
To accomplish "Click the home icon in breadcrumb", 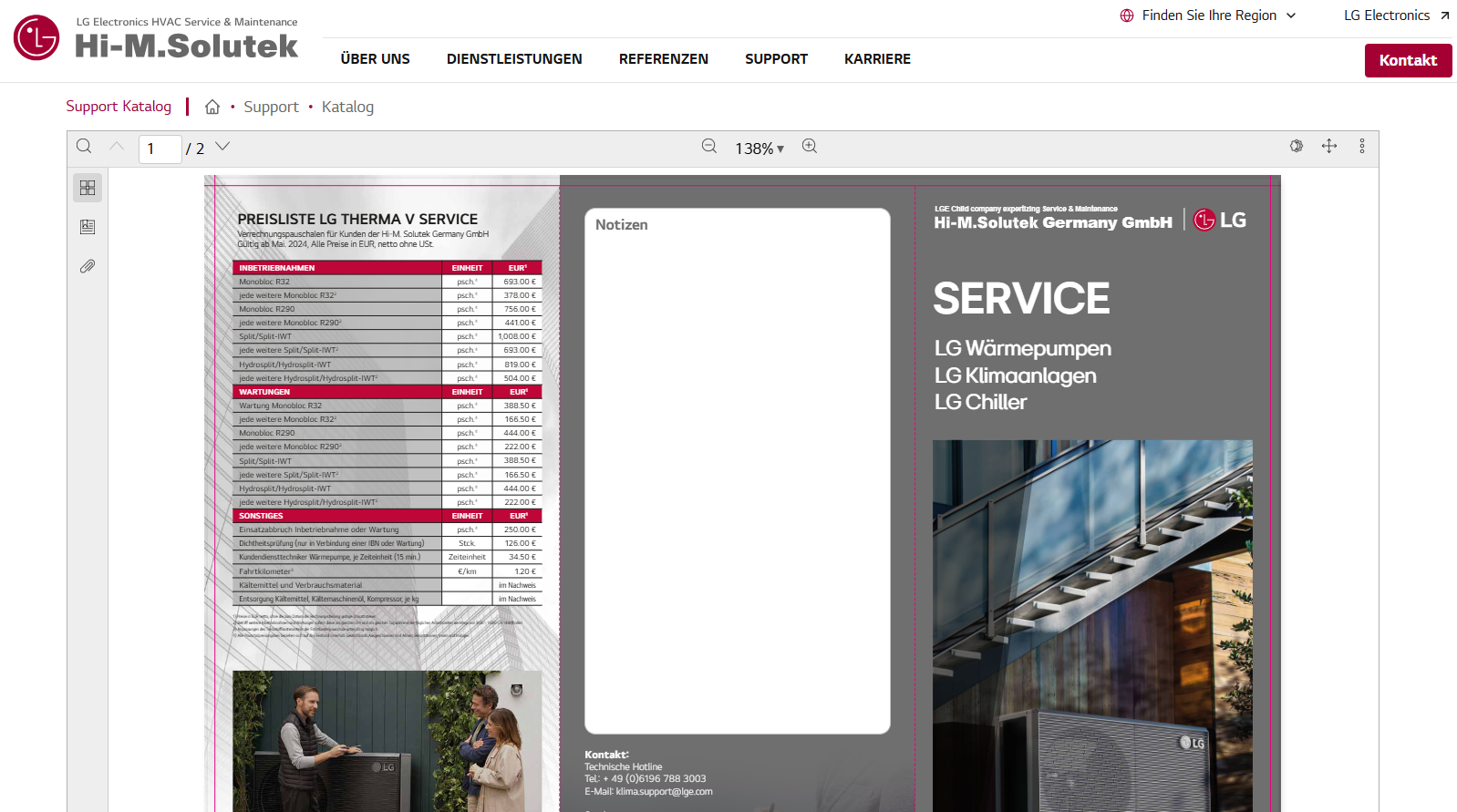I will tap(212, 108).
